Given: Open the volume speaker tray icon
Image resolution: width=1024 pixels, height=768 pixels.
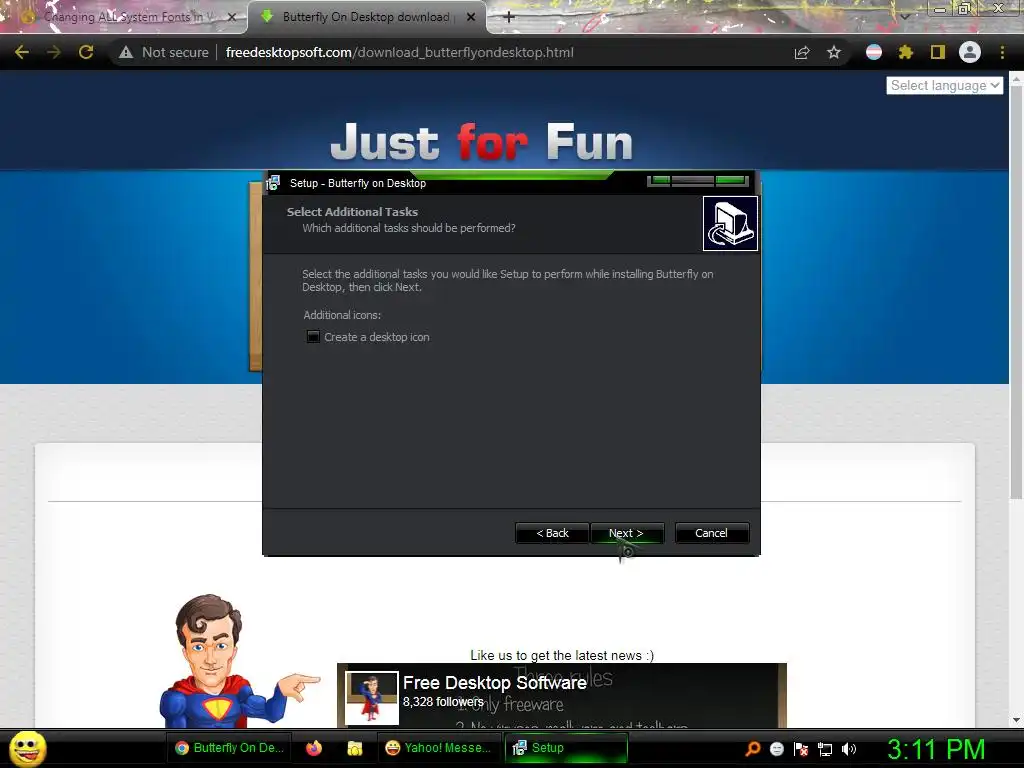Looking at the screenshot, I should (x=849, y=748).
